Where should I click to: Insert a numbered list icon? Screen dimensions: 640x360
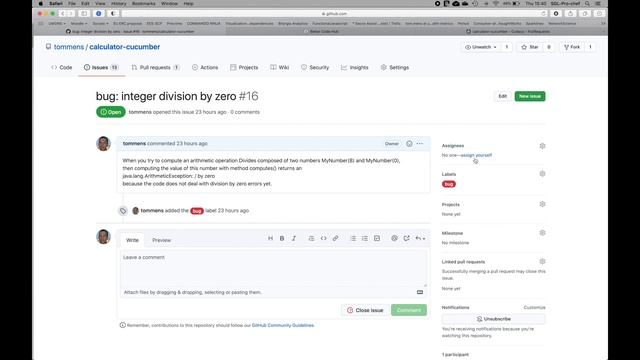(x=365, y=238)
